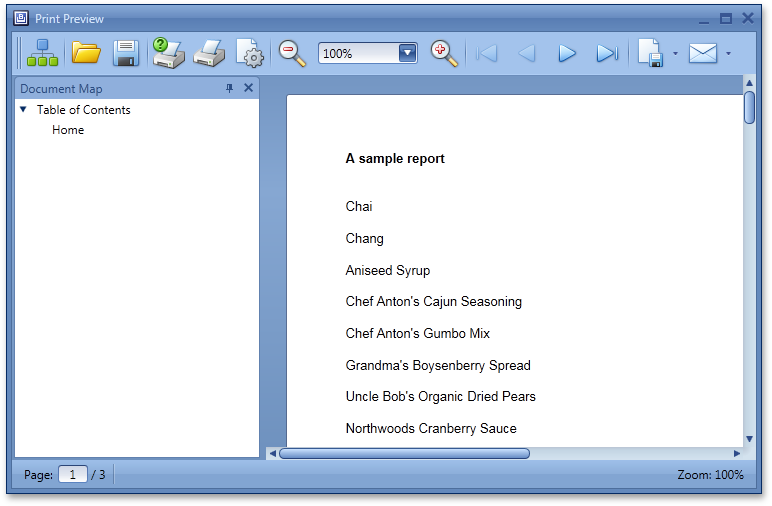Click 'Northwoods Cranberry Sauce' text

point(431,429)
